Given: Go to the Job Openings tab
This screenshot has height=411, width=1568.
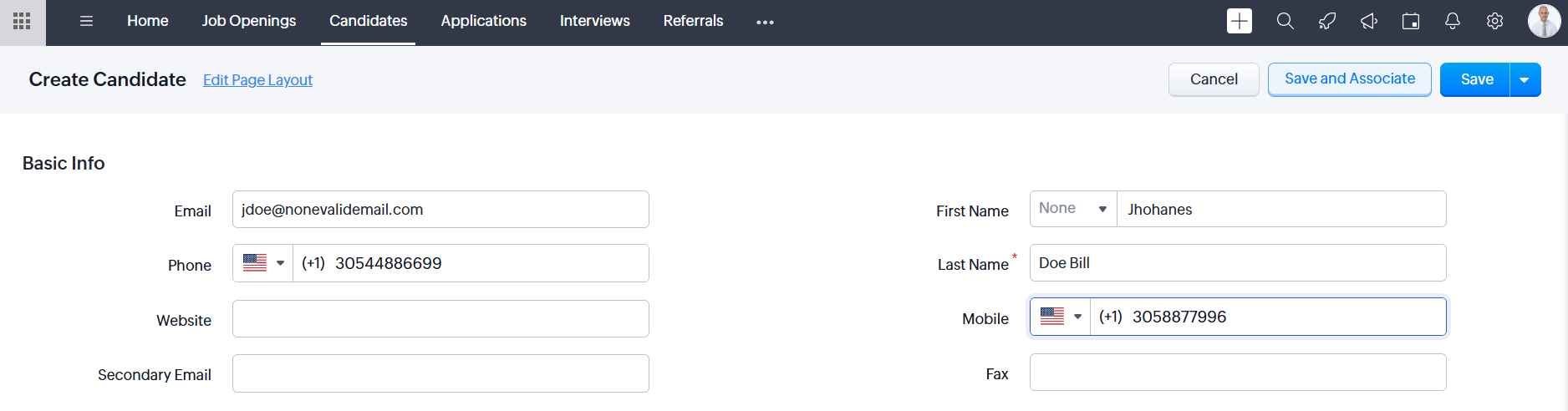Looking at the screenshot, I should coord(249,21).
